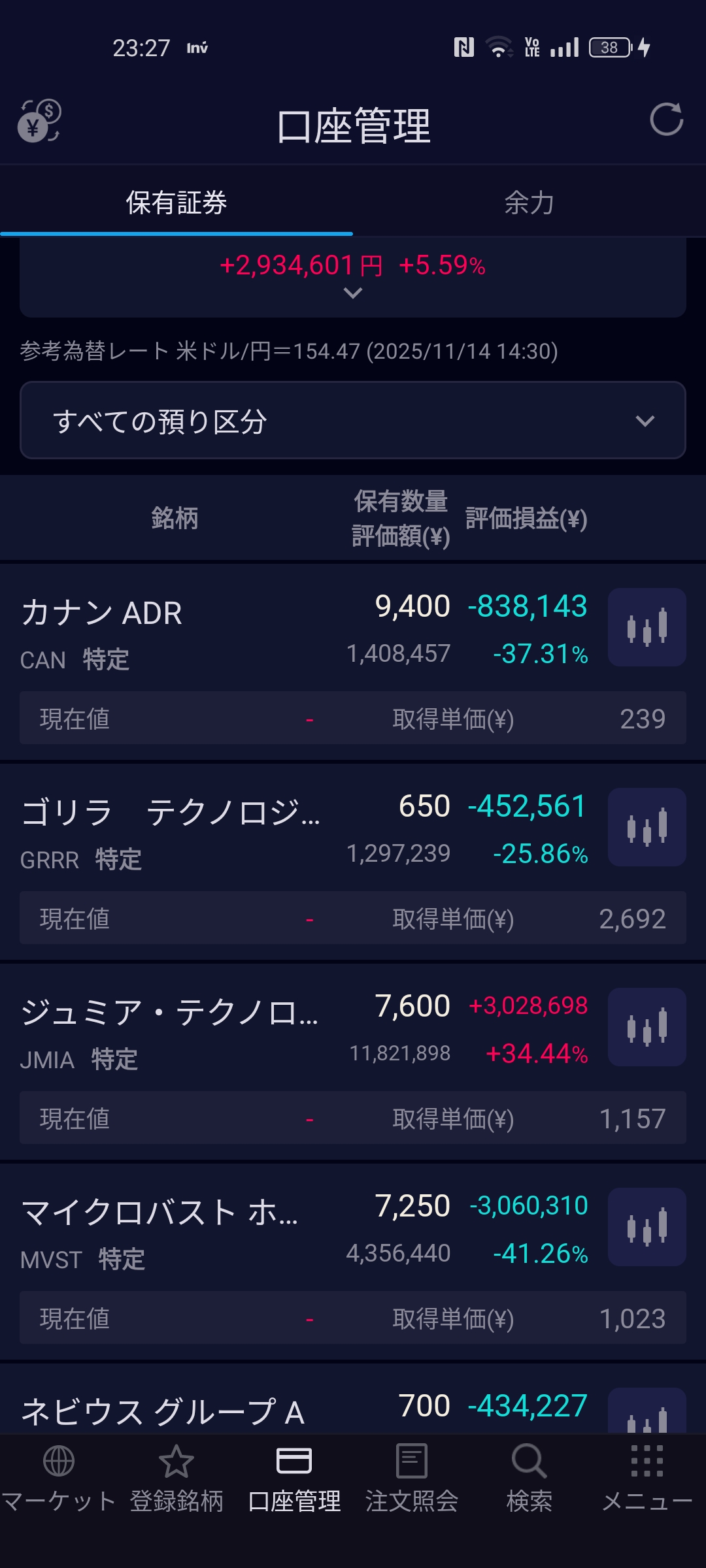Tap the マイクロバスト holding name

[160, 1213]
